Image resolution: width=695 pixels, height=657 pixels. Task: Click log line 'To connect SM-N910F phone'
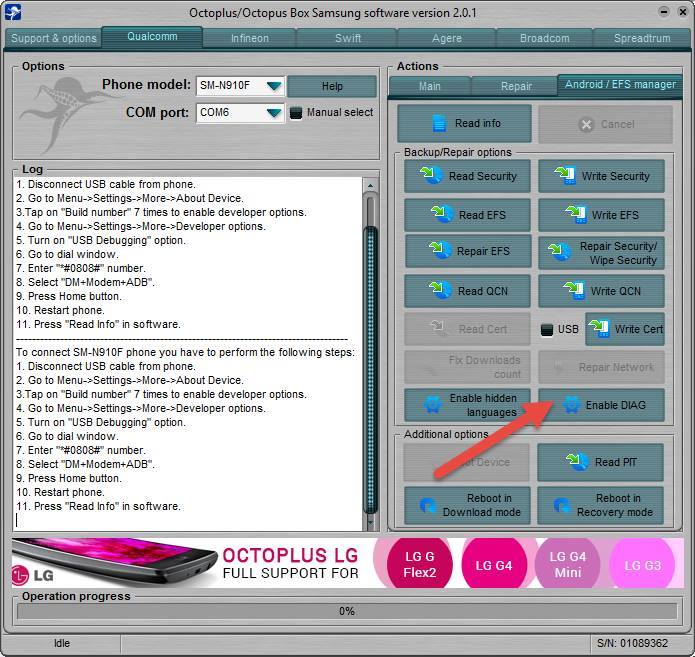[x=186, y=352]
